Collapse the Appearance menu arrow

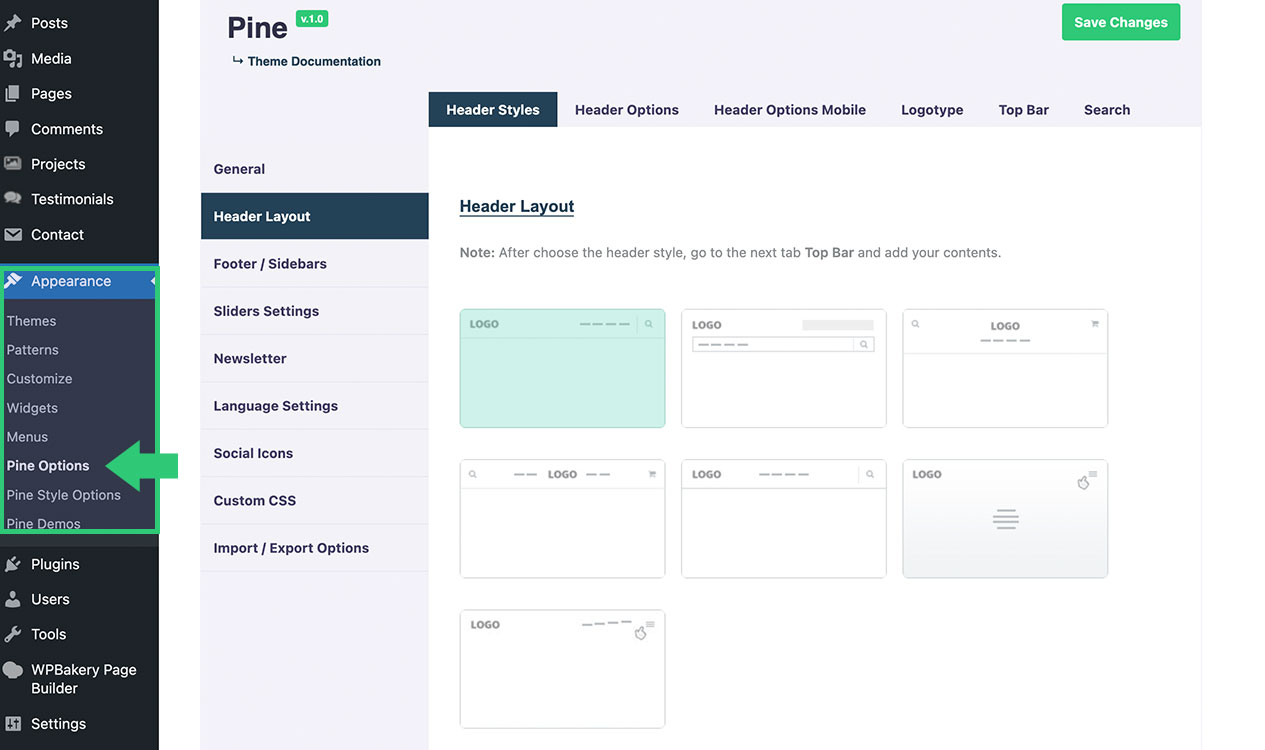point(153,282)
